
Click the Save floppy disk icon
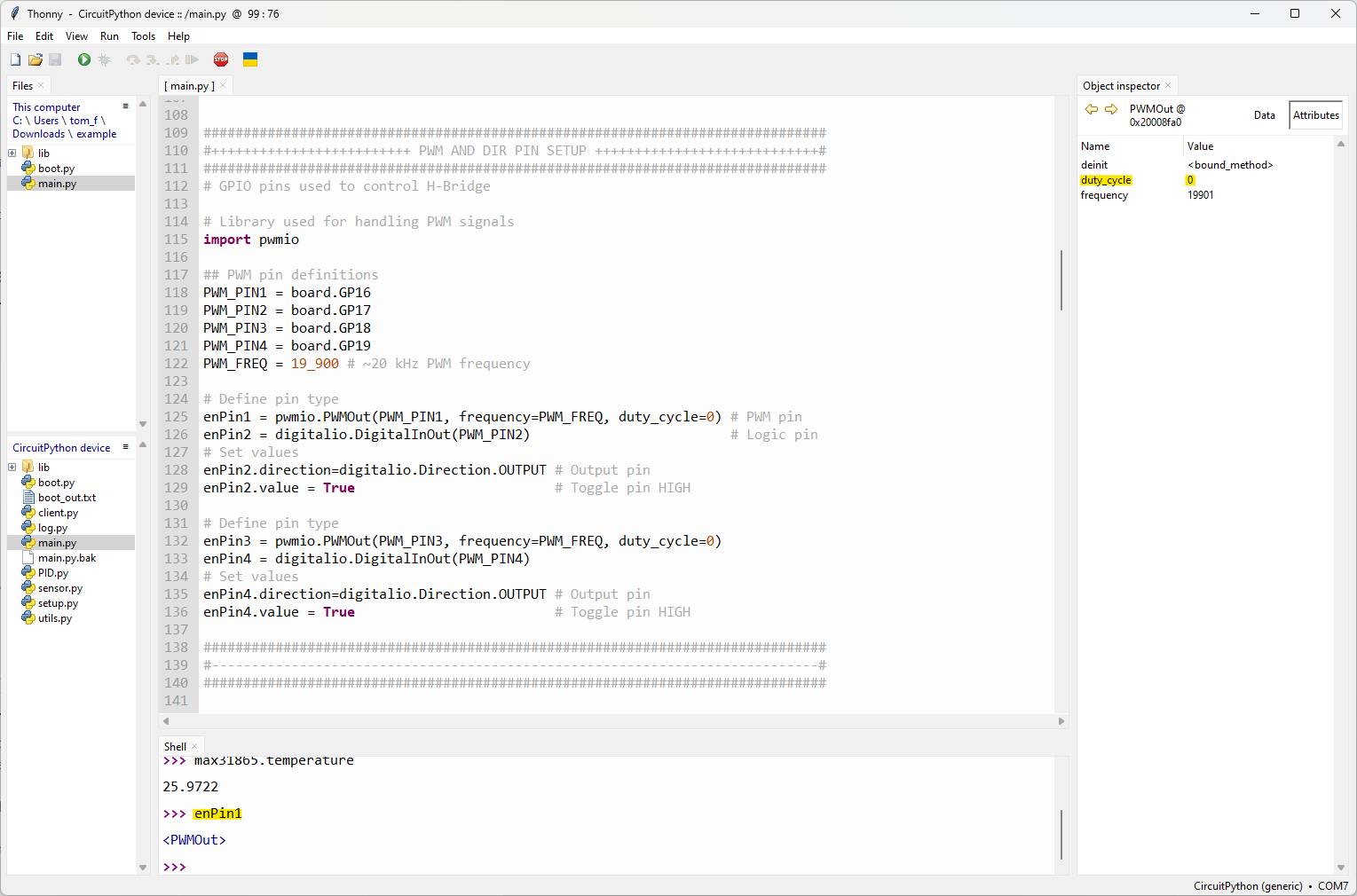(x=55, y=59)
